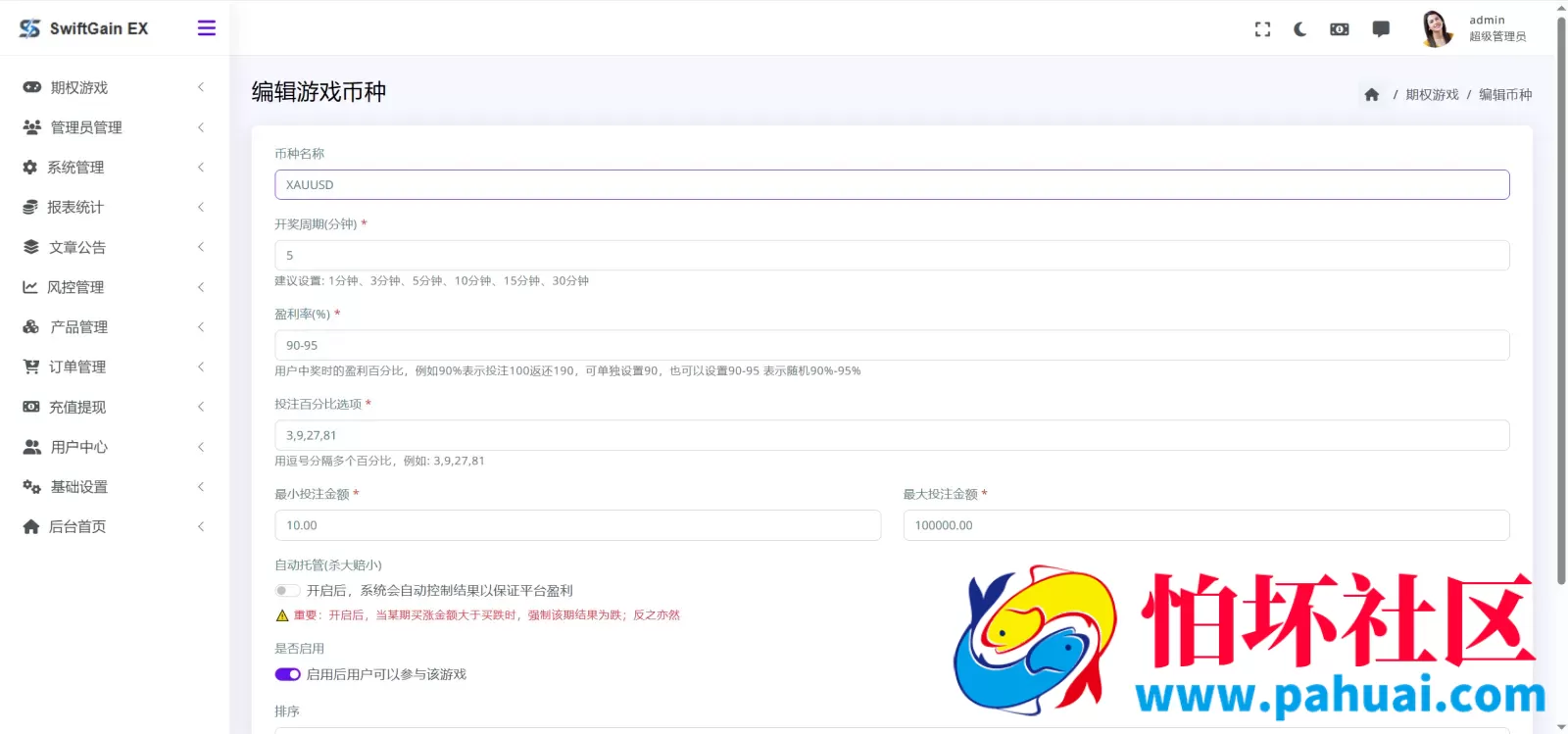Viewport: 1568px width, 734px height.
Task: Click the gamepad icon beside 期权游戏
Action: point(32,87)
